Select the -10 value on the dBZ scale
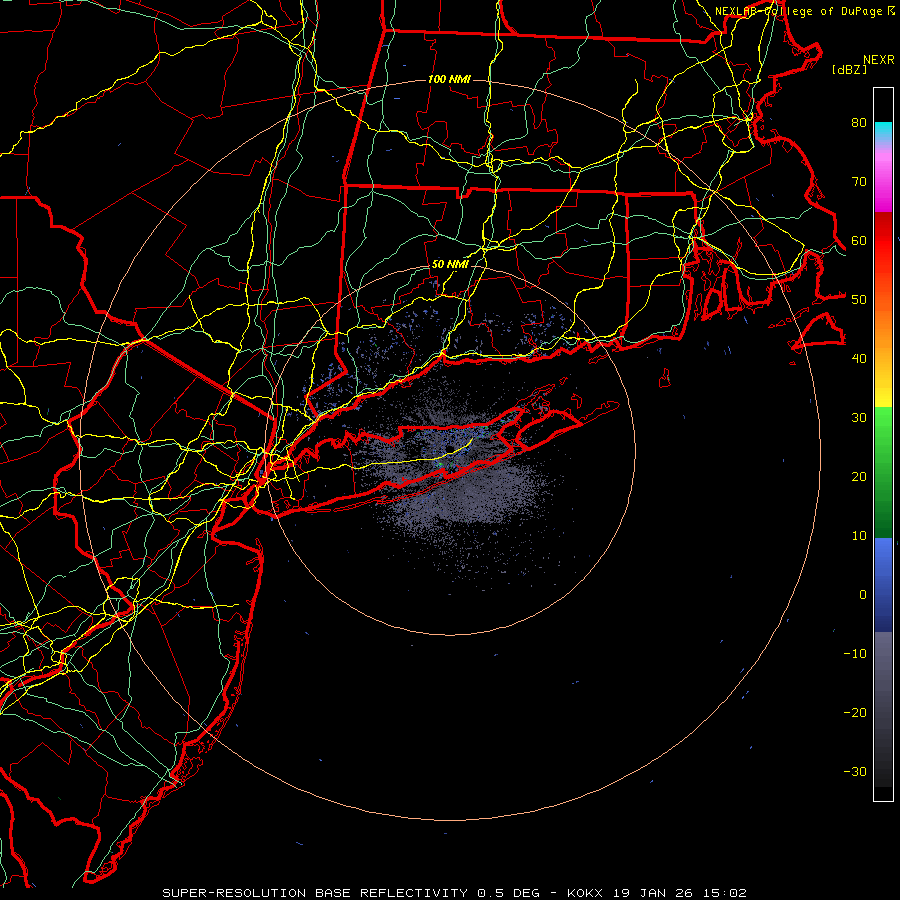The width and height of the screenshot is (900, 900). (x=855, y=654)
